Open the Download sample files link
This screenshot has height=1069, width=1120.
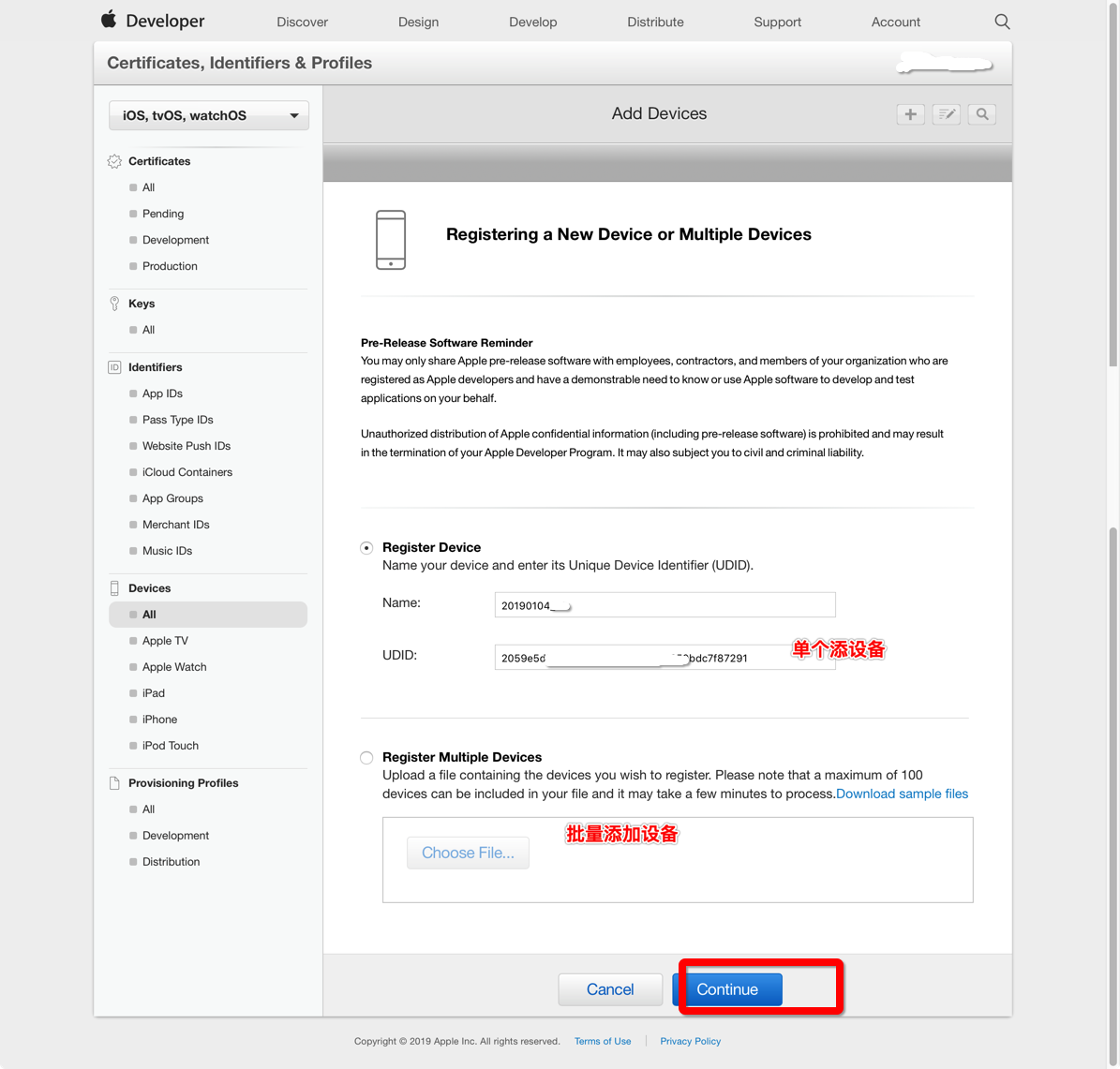[903, 794]
